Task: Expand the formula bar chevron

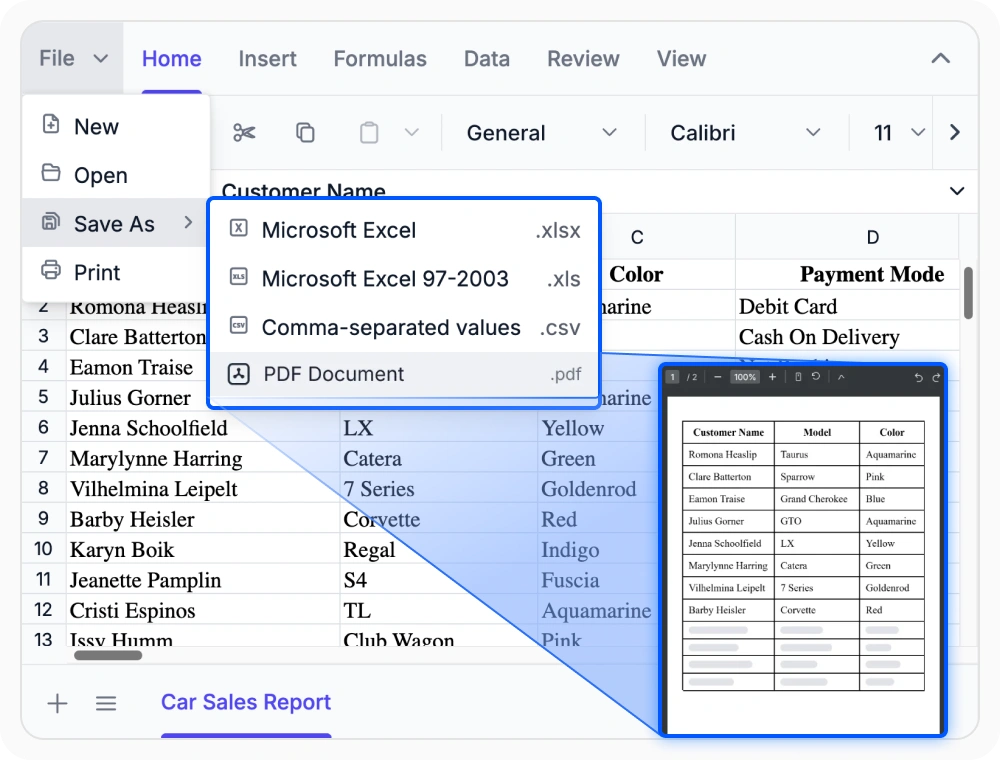Action: point(957,191)
